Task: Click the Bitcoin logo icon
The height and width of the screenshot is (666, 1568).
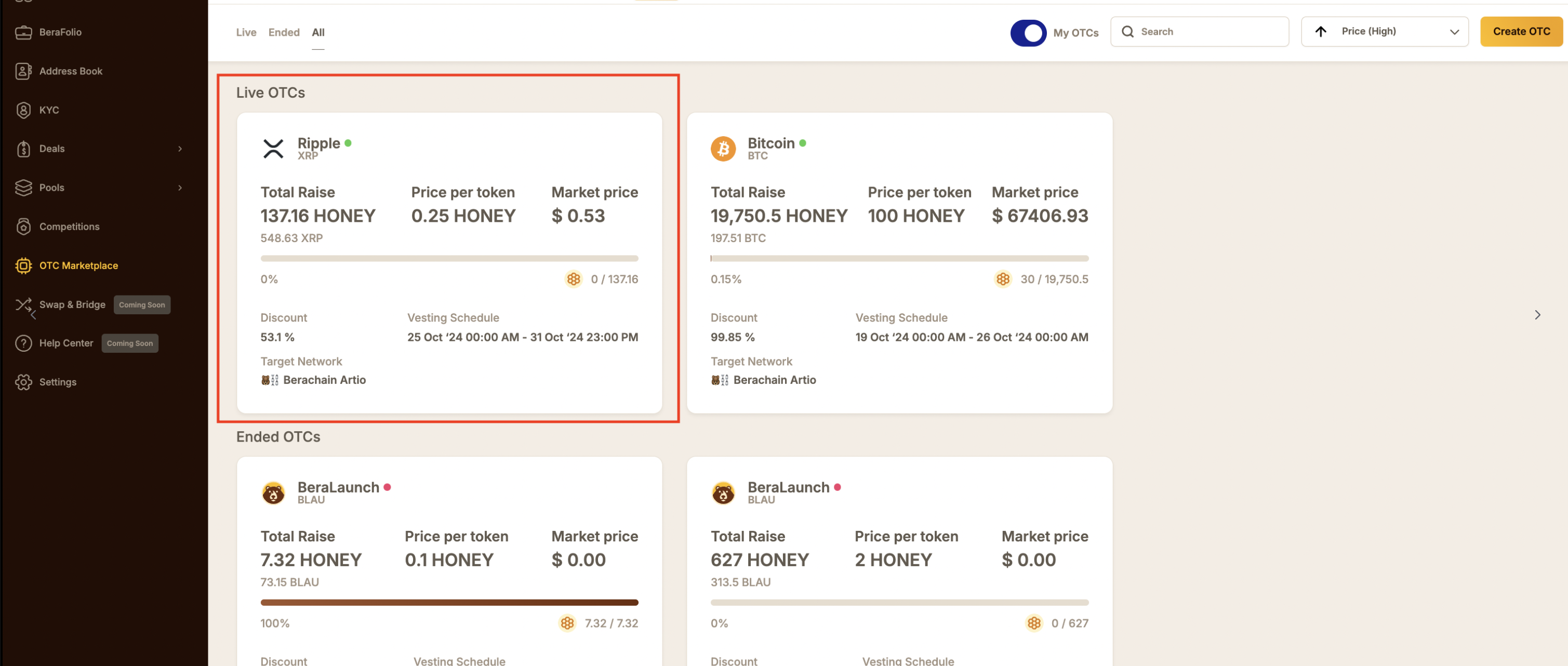Action: pos(723,149)
